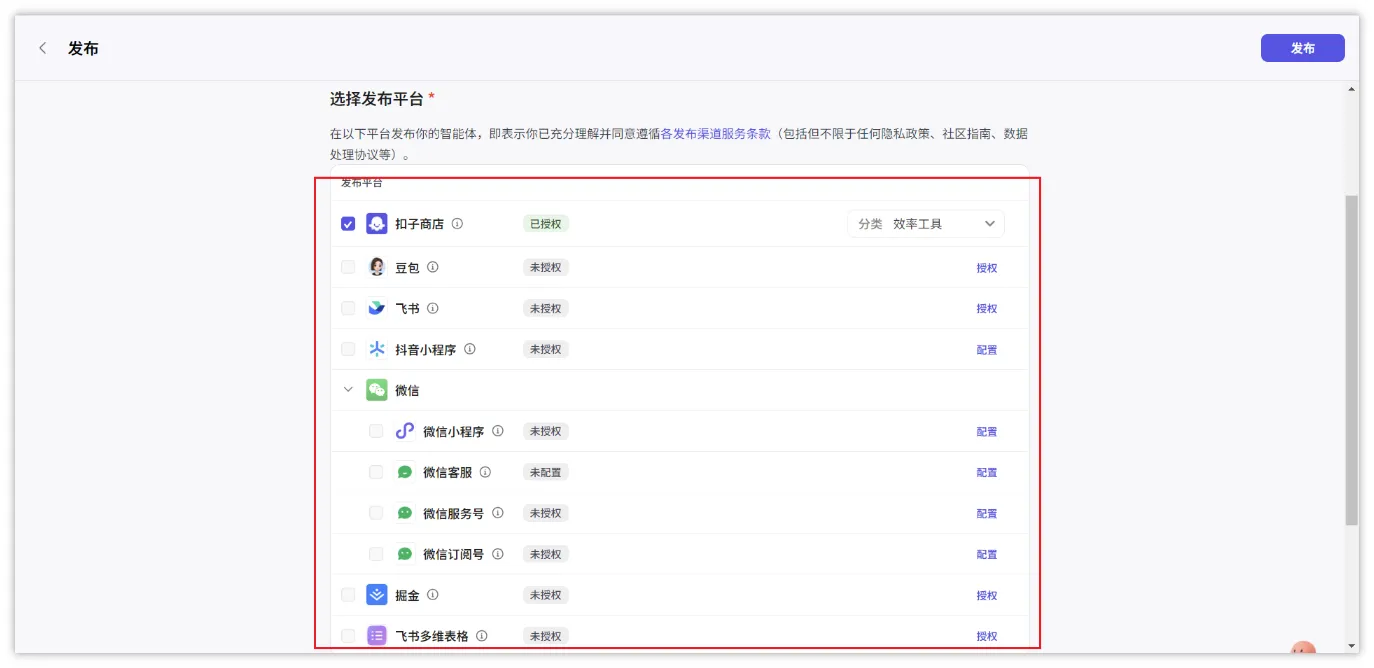The image size is (1374, 668).
Task: Open info icon beside 飞书
Action: 433,308
